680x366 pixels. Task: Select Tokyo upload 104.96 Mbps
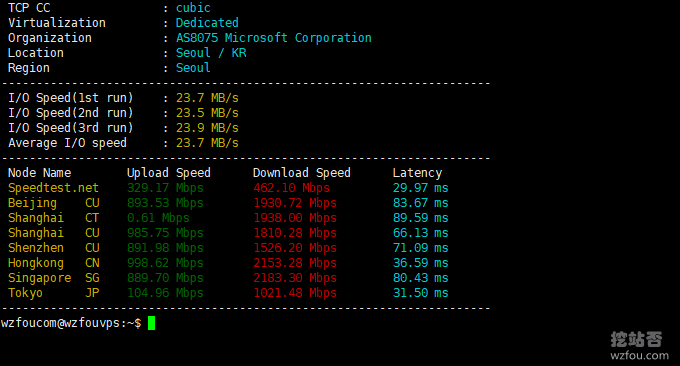(165, 293)
